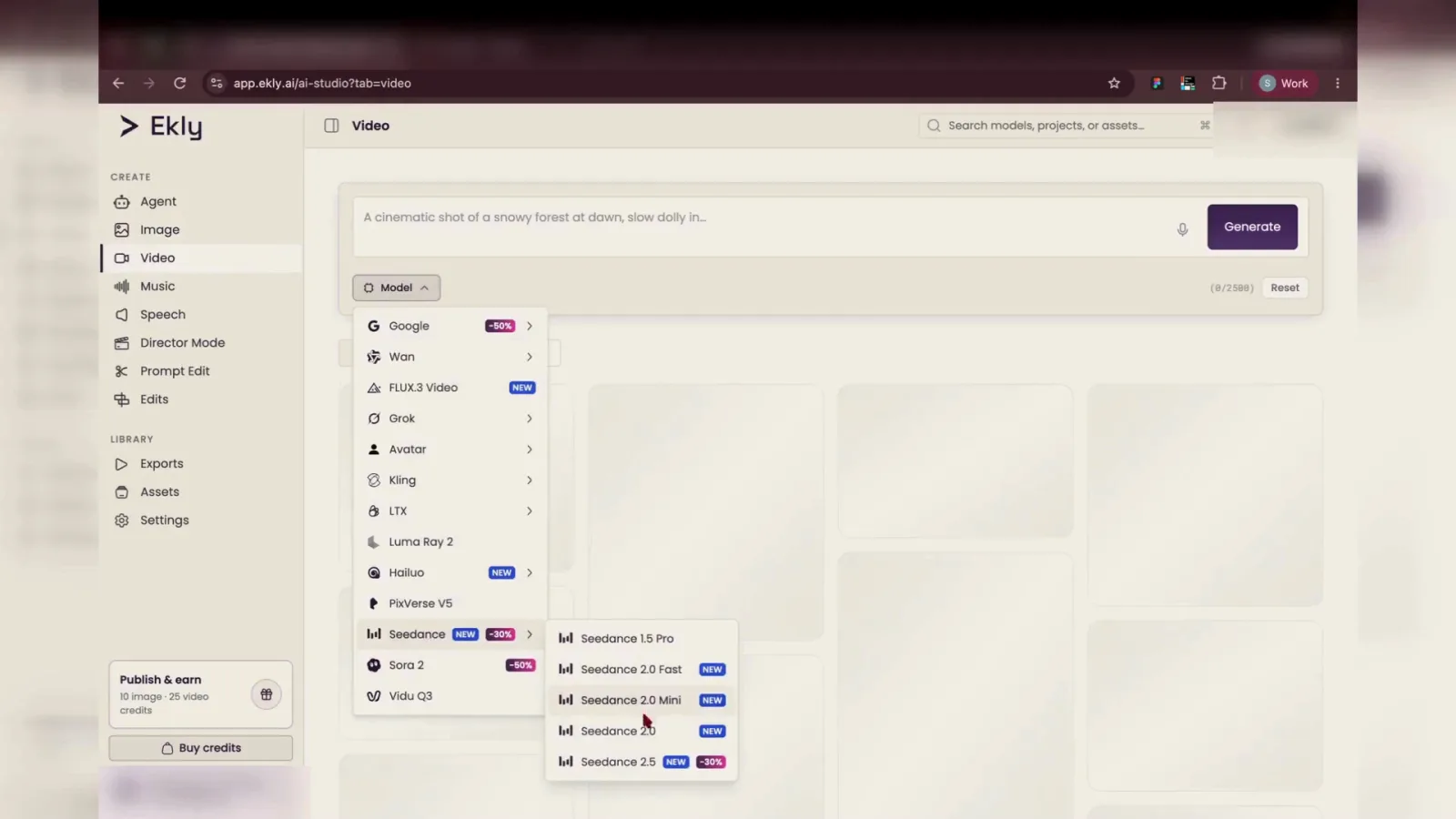This screenshot has height=819, width=1456.
Task: Expand the Wan submenu
Action: point(450,357)
